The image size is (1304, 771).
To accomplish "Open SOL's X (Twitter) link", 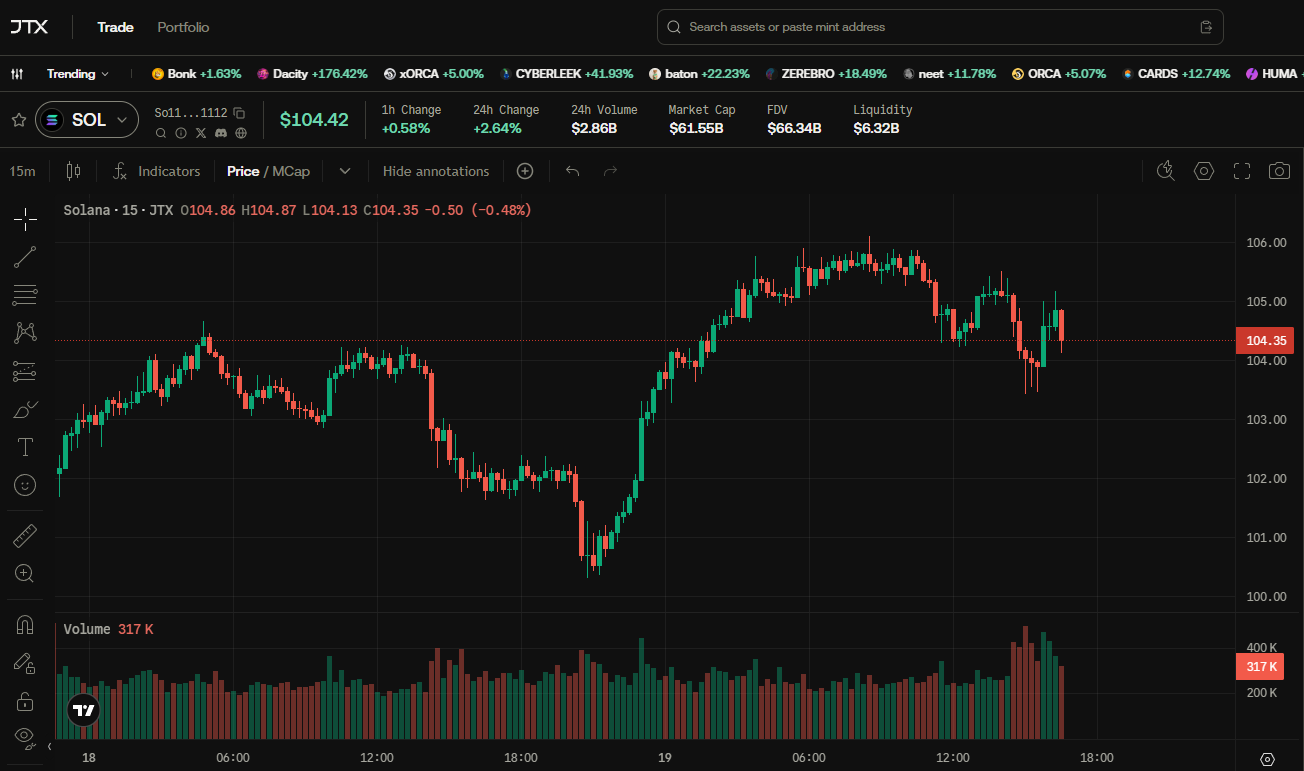I will (200, 132).
